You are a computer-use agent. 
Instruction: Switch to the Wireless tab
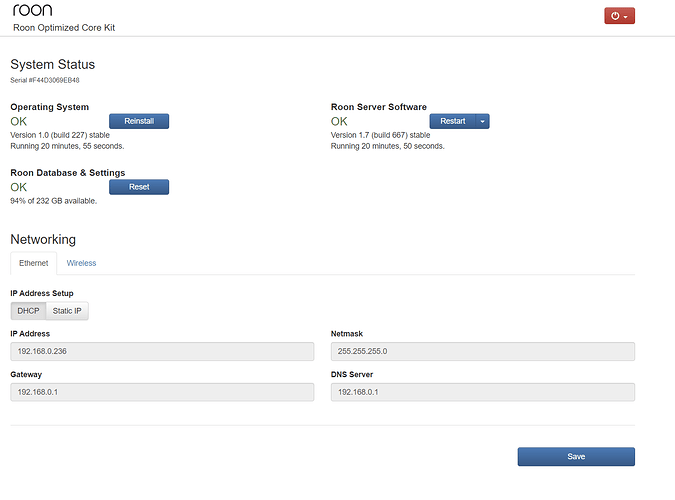pos(81,263)
